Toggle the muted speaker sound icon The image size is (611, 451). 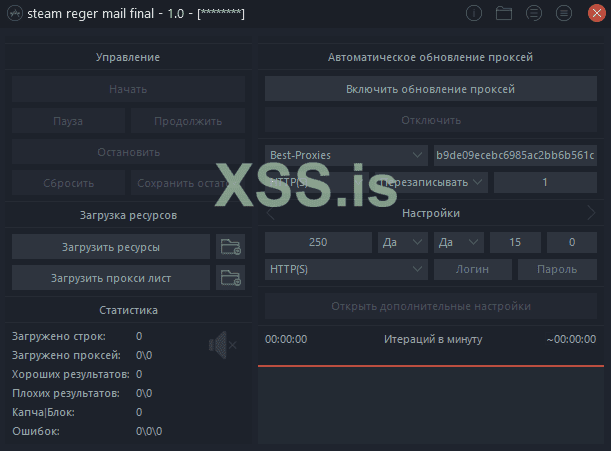(x=223, y=345)
